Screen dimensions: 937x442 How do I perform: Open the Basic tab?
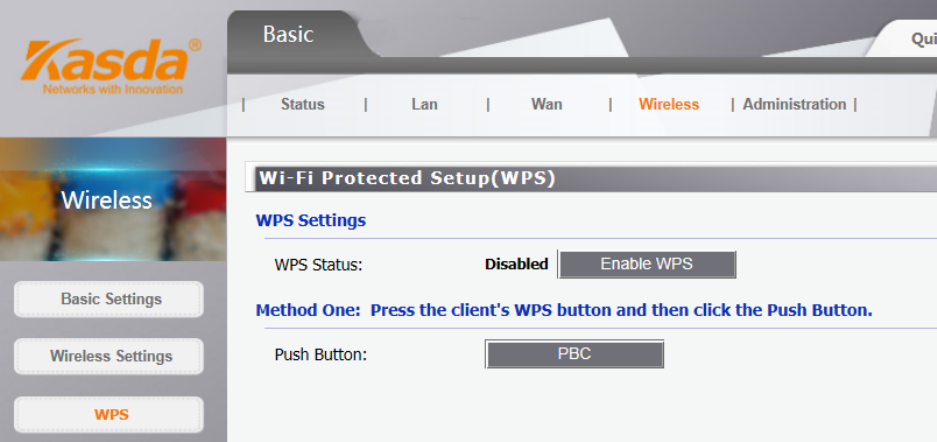(288, 35)
